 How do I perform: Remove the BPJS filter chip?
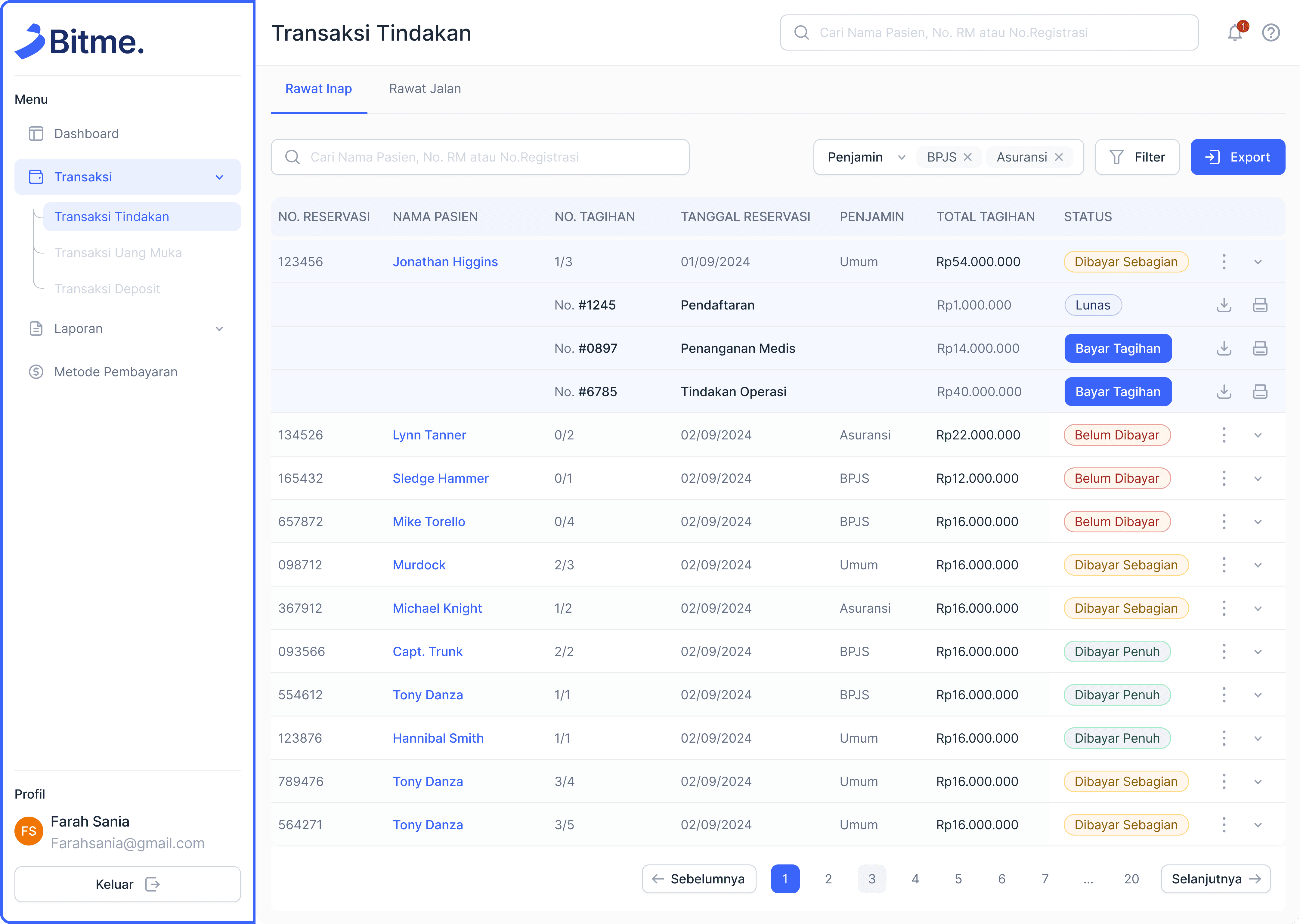967,157
